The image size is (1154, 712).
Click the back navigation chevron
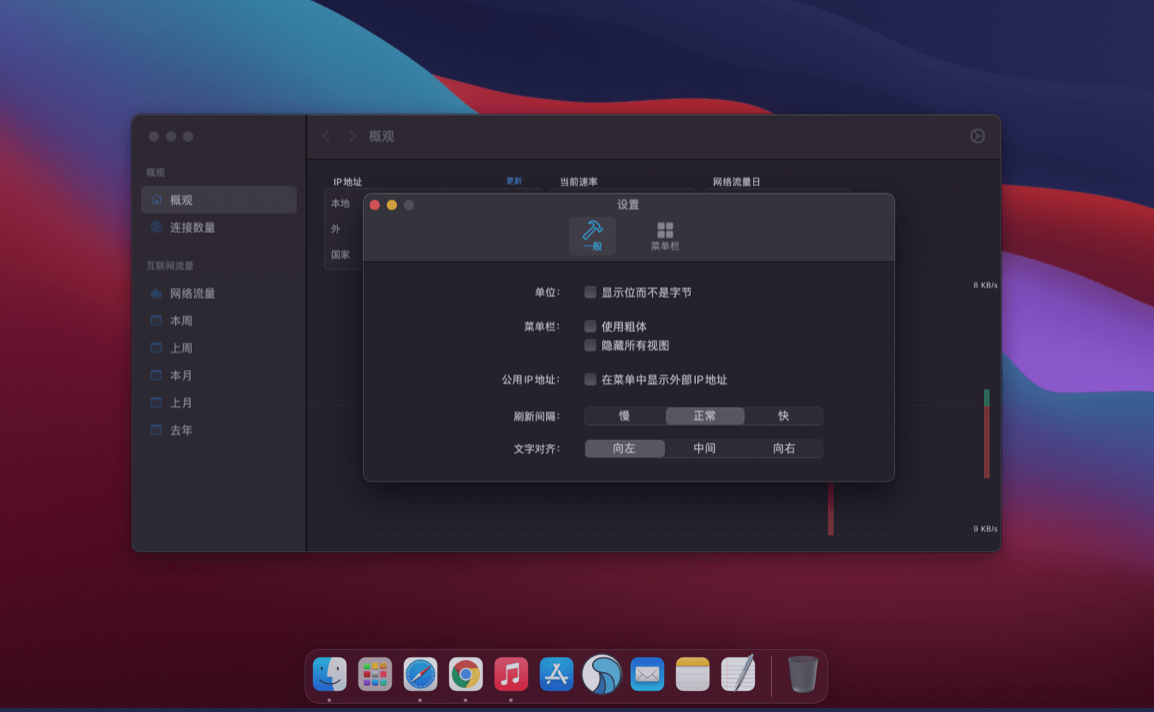click(x=326, y=136)
